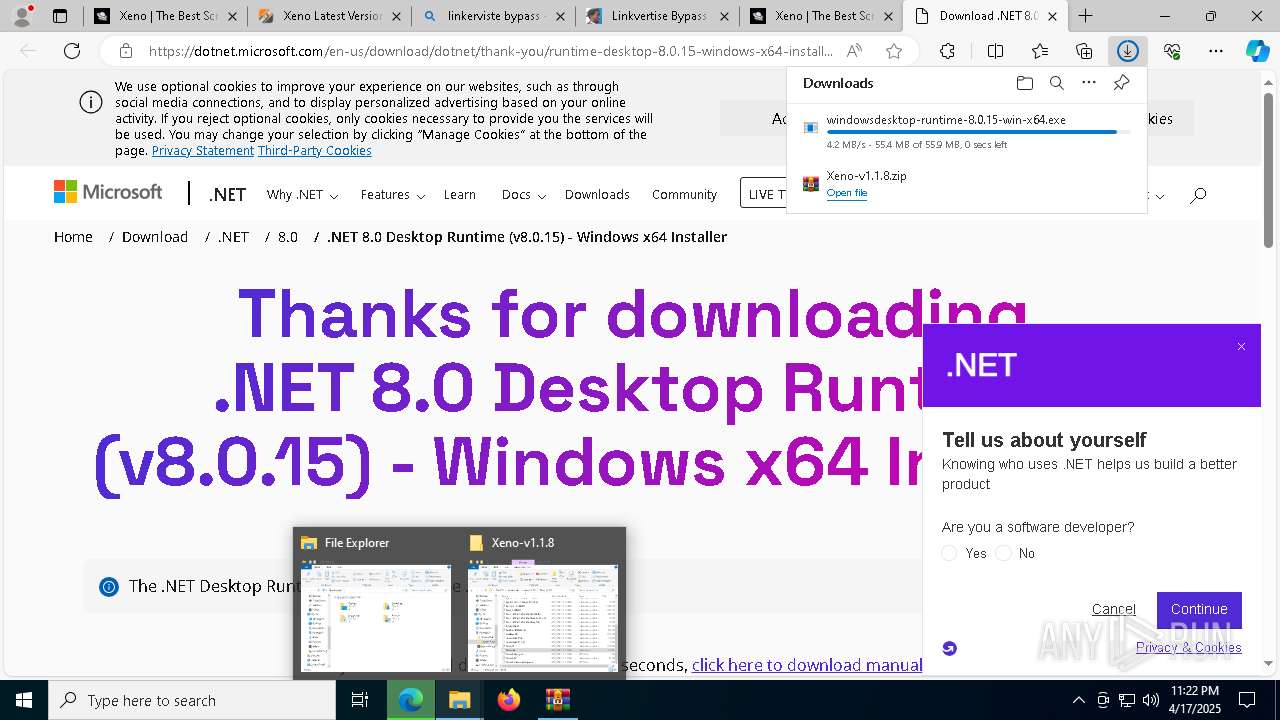Add this page to favorites star
The image size is (1280, 720).
894,51
